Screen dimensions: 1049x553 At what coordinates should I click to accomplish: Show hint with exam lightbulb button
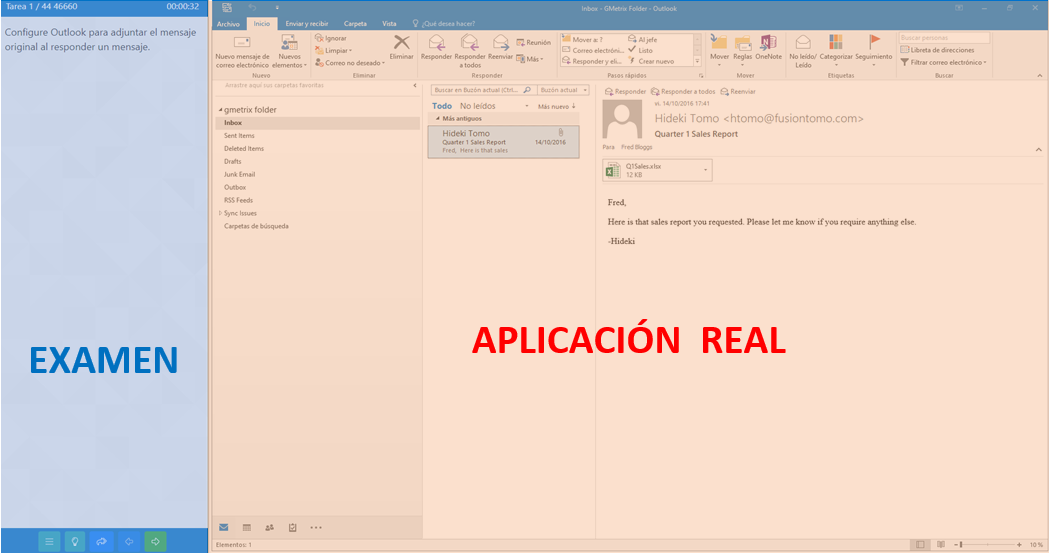pyautogui.click(x=75, y=542)
